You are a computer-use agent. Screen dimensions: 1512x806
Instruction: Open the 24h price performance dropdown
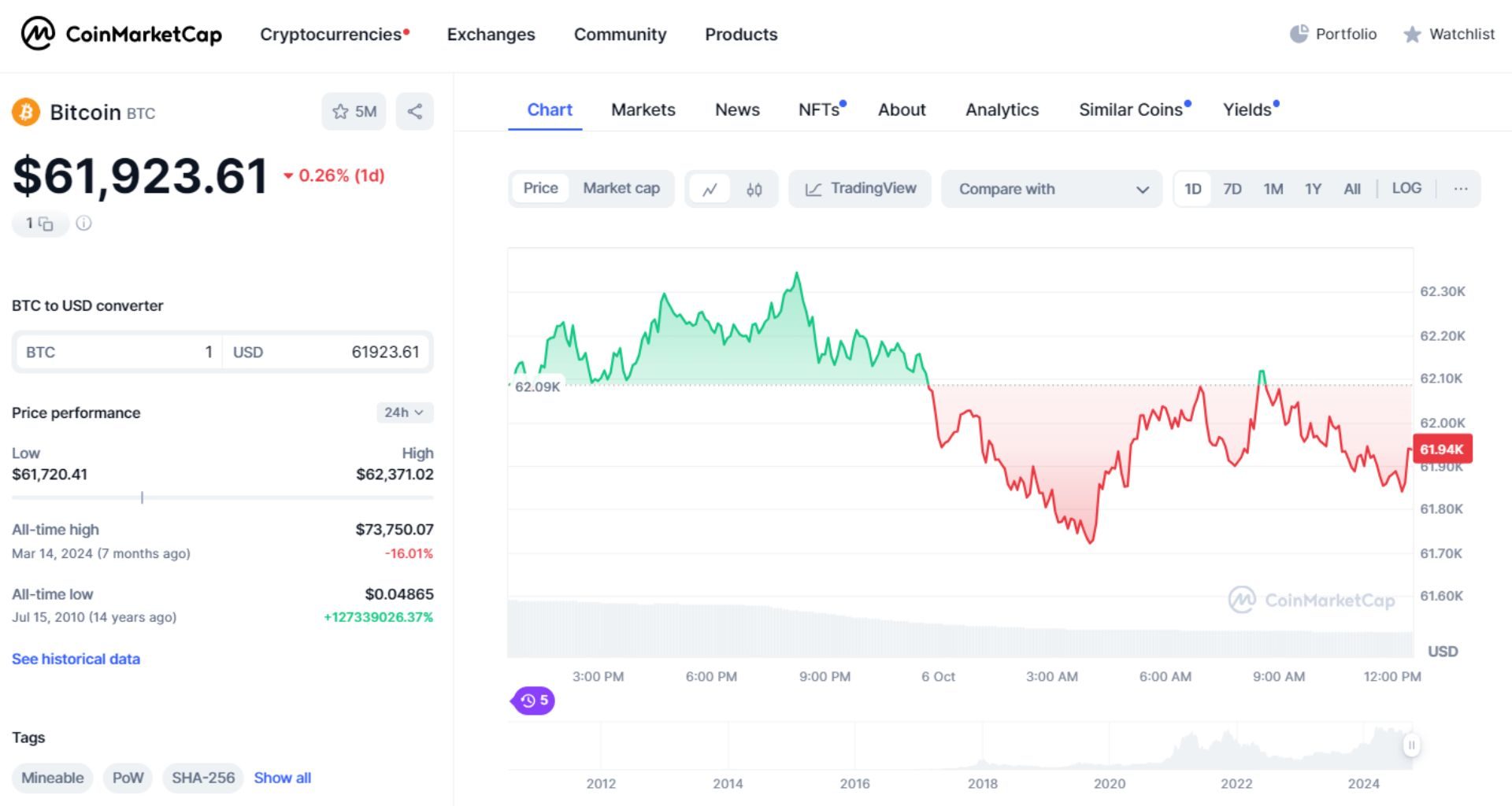[402, 412]
